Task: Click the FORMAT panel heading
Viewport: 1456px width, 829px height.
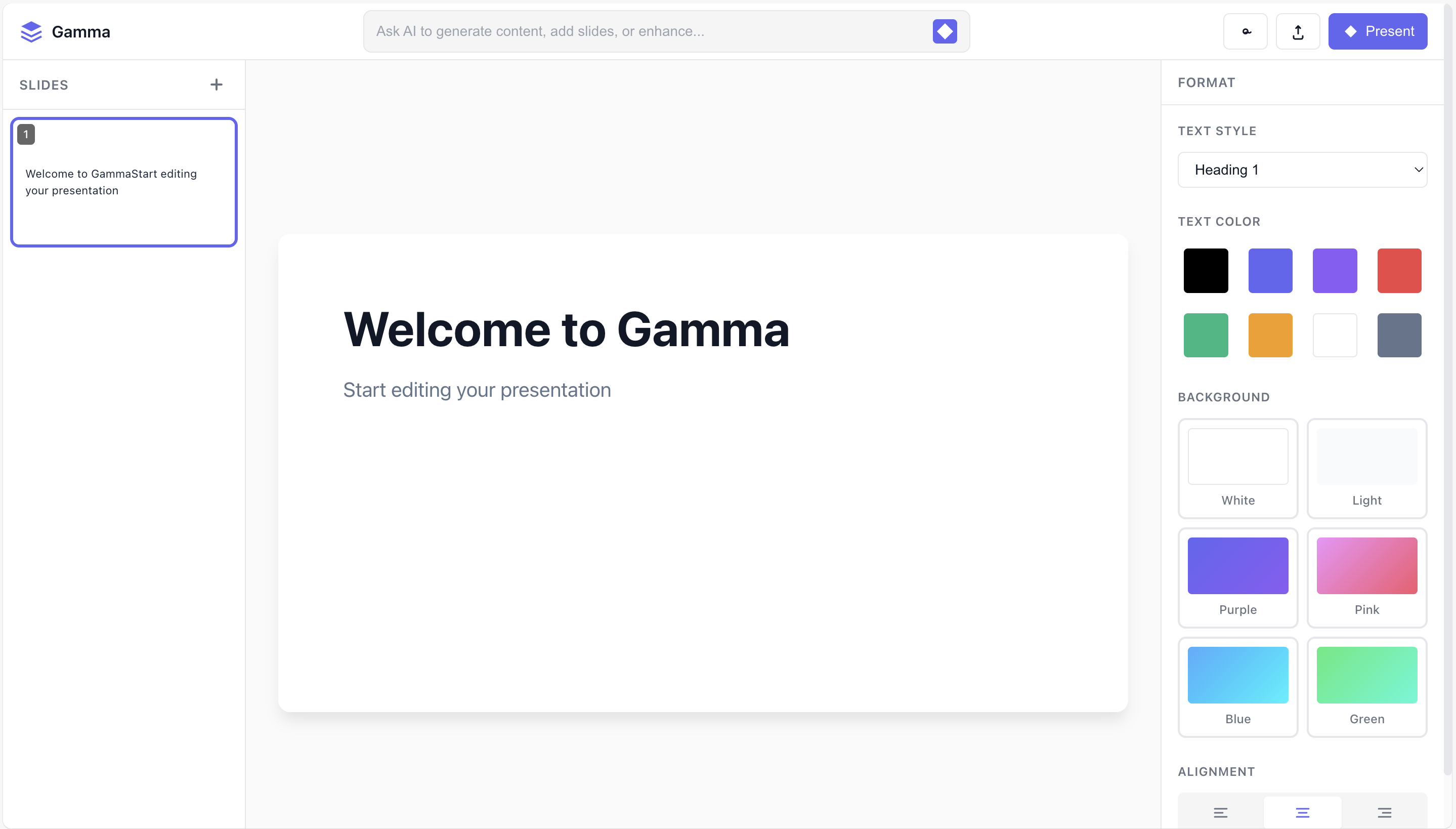Action: pos(1206,82)
